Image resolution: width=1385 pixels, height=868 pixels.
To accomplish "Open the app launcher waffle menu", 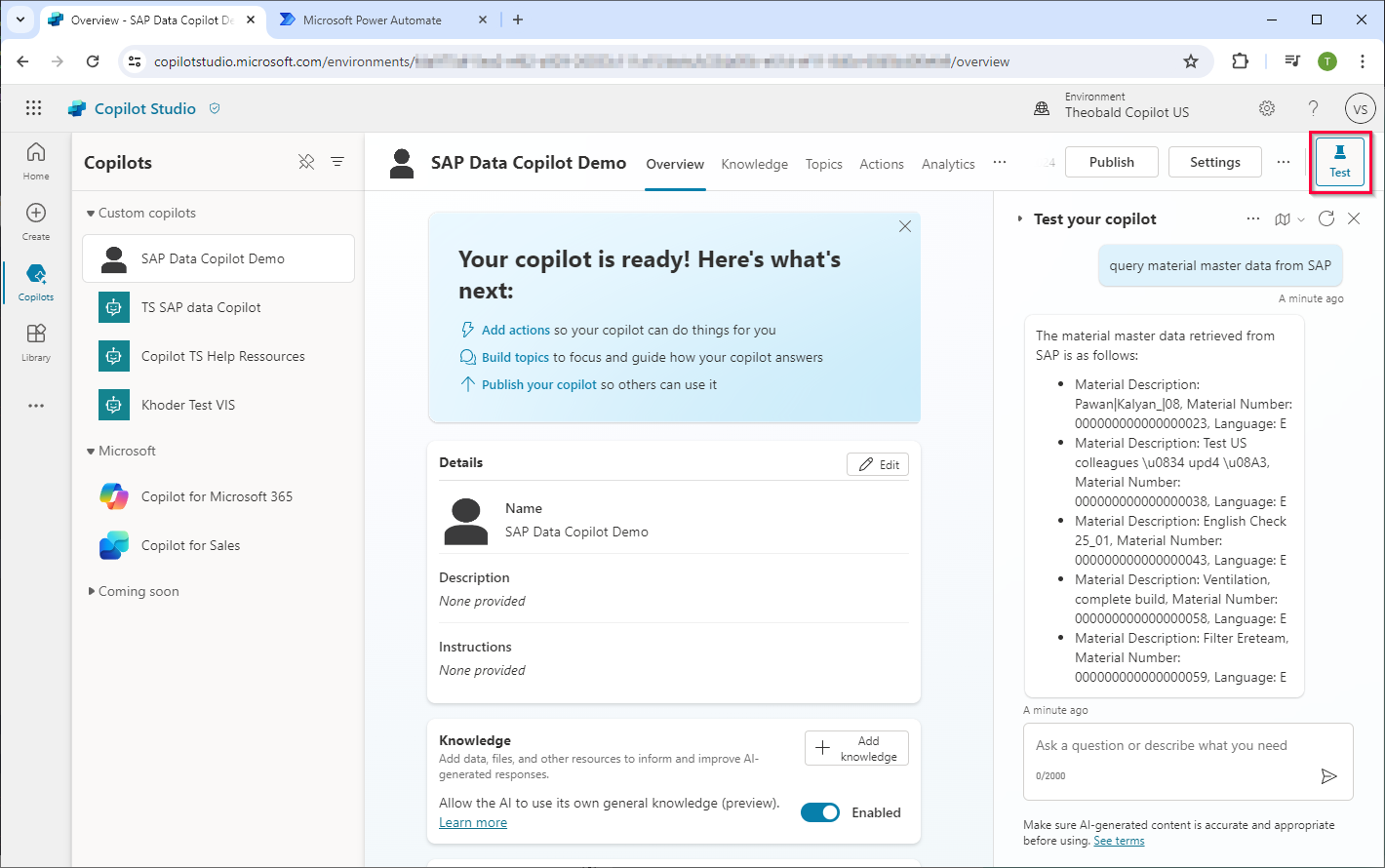I will (34, 108).
